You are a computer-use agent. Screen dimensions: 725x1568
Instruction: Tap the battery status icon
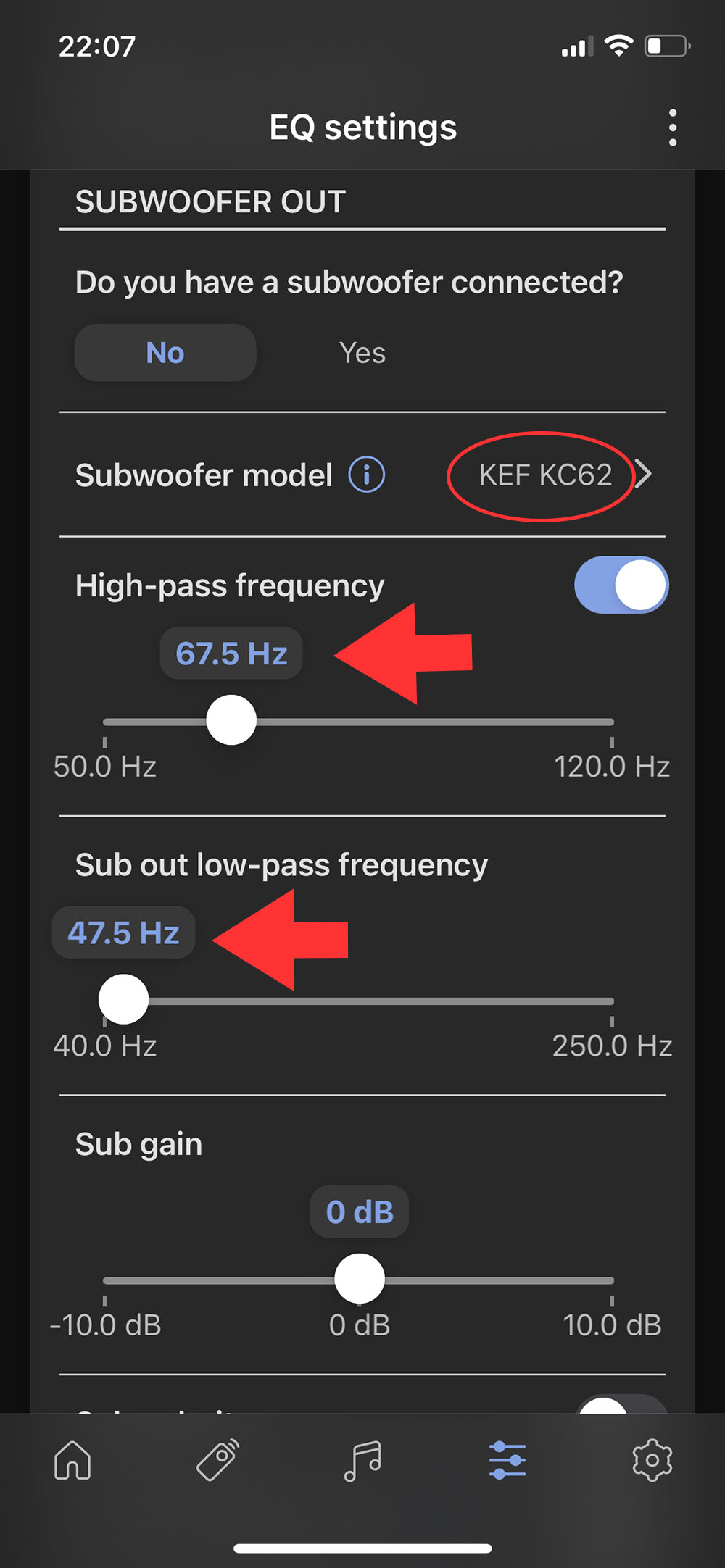tap(666, 46)
